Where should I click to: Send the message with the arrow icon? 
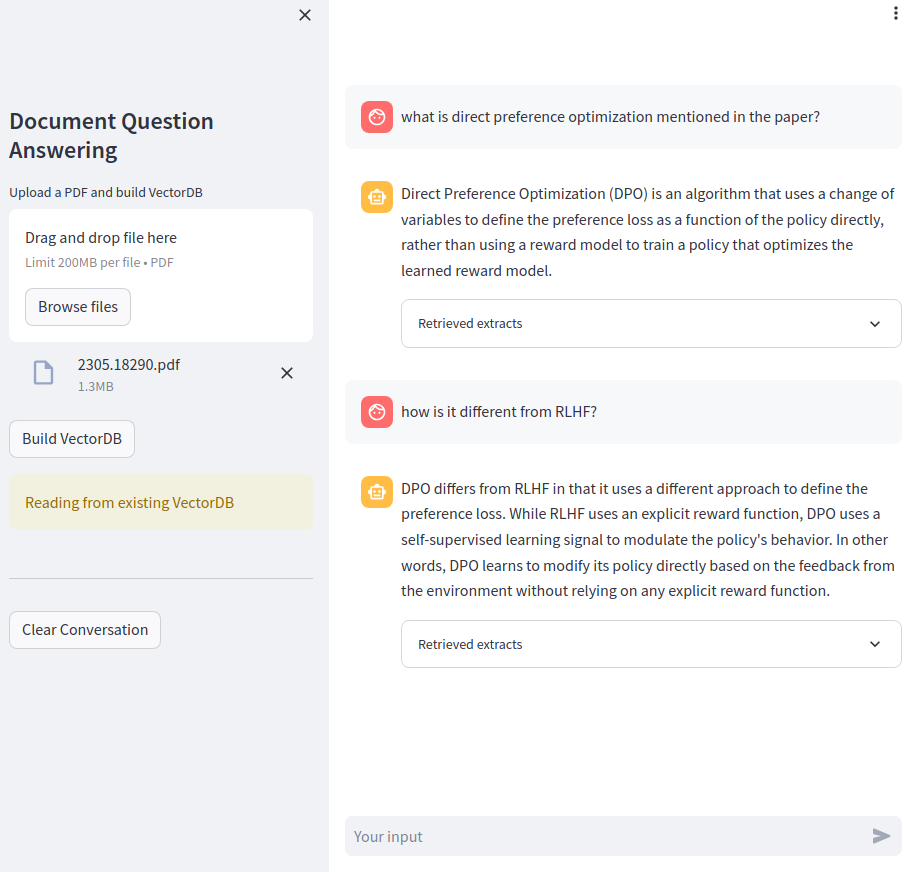(881, 836)
